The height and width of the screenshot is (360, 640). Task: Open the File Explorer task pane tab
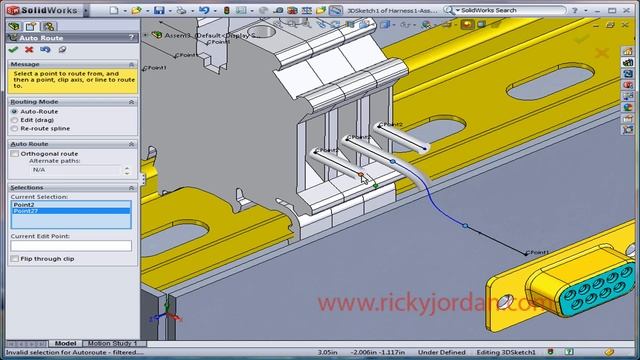coord(628,74)
